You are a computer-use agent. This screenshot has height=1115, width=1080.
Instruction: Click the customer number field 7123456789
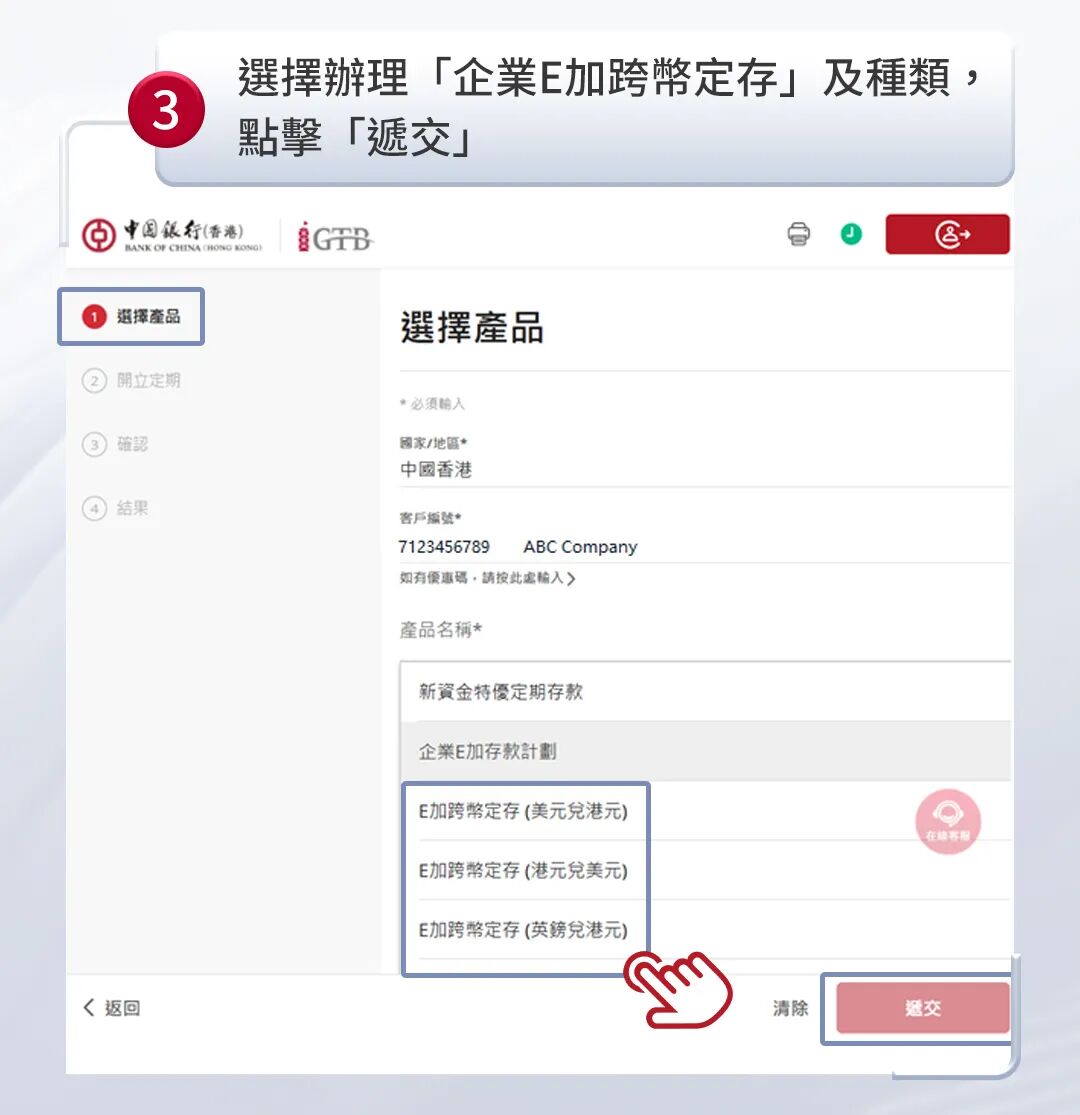(704, 547)
